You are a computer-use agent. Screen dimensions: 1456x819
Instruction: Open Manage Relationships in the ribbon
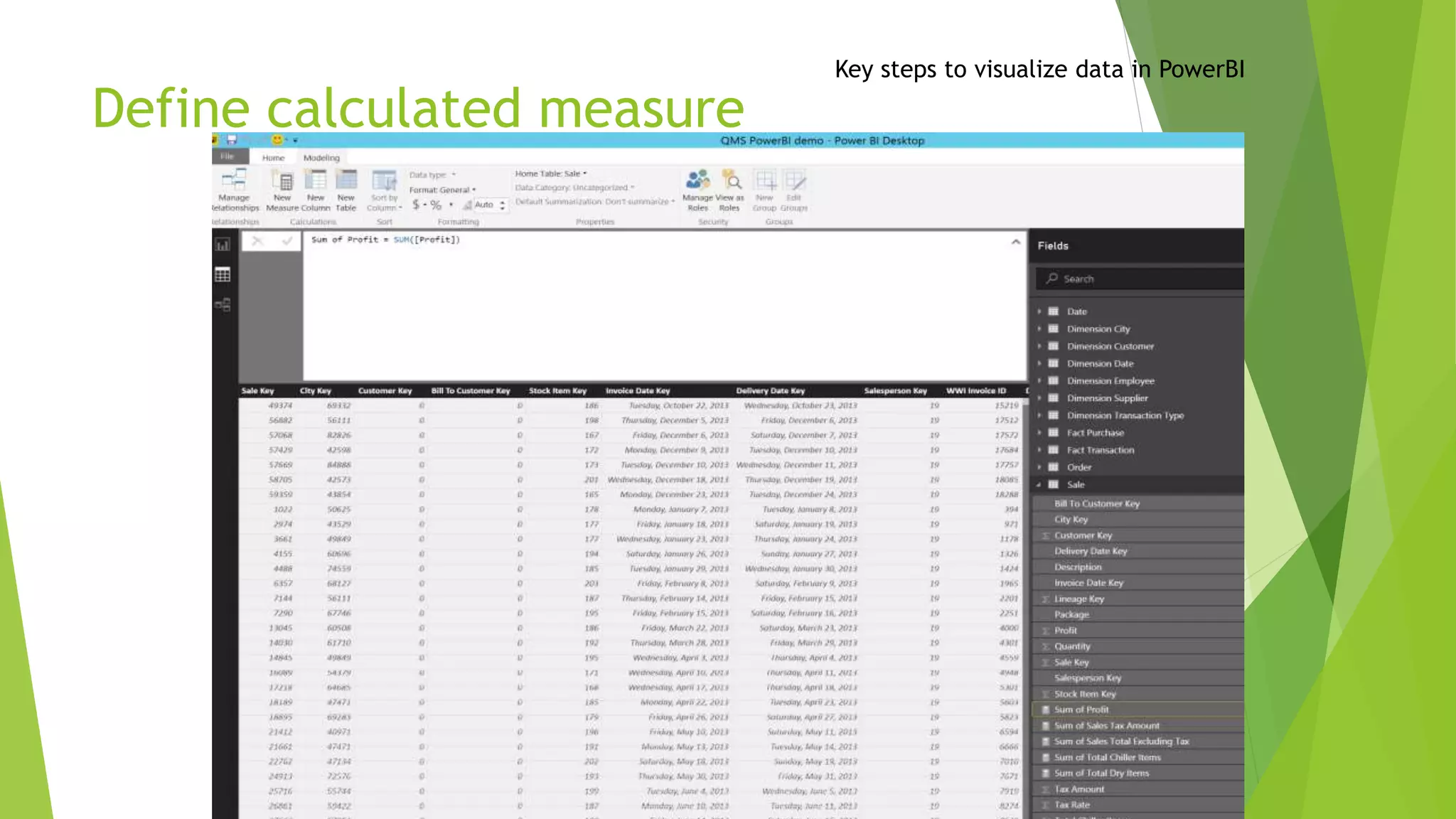(235, 190)
